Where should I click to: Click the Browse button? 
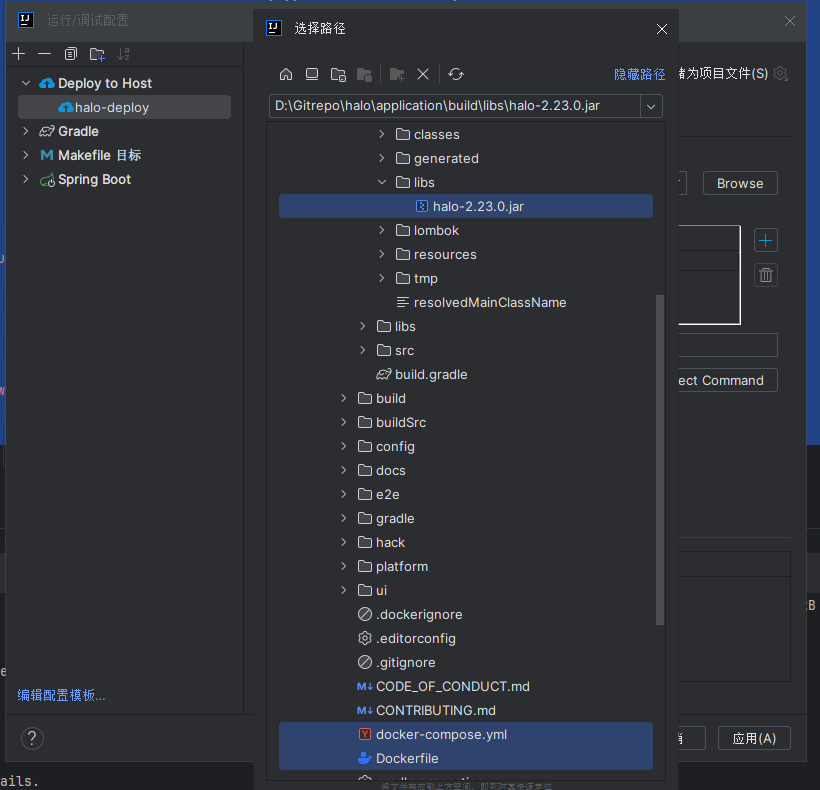pos(740,183)
